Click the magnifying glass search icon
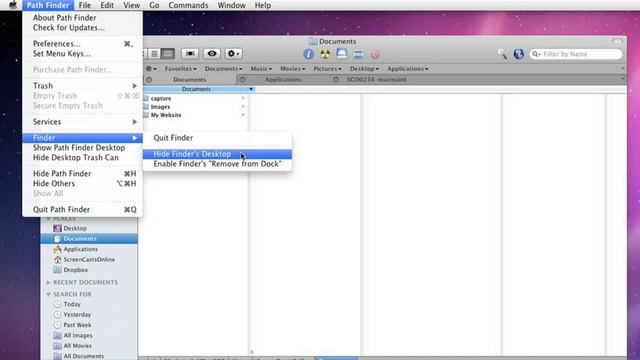This screenshot has width=640, height=360. click(502, 54)
